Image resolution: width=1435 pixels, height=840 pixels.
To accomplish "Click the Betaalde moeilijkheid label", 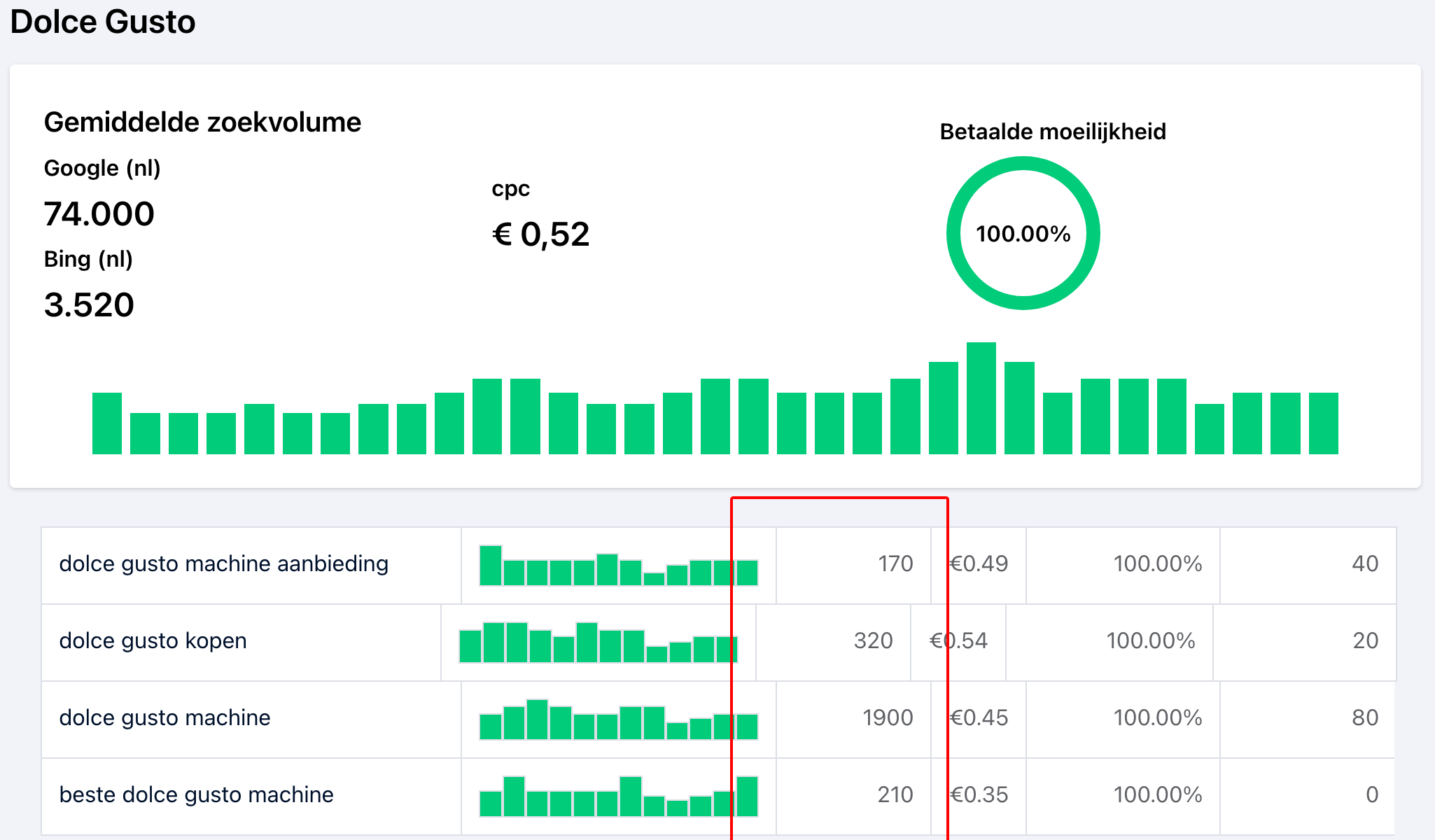I will (x=1053, y=132).
